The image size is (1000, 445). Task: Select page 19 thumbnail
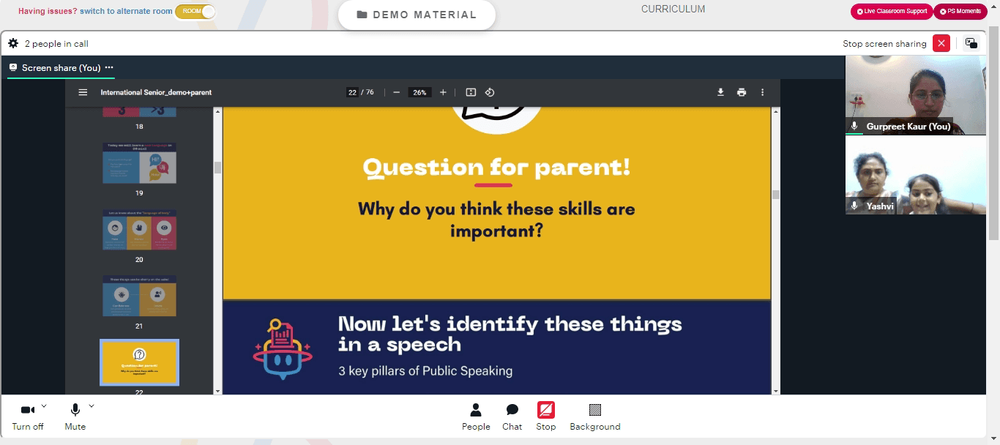click(x=140, y=163)
